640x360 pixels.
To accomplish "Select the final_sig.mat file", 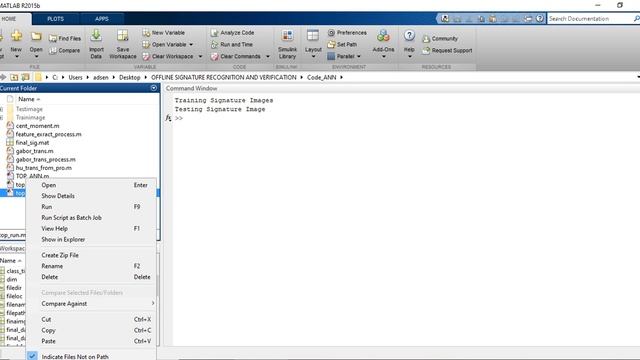I will point(32,143).
